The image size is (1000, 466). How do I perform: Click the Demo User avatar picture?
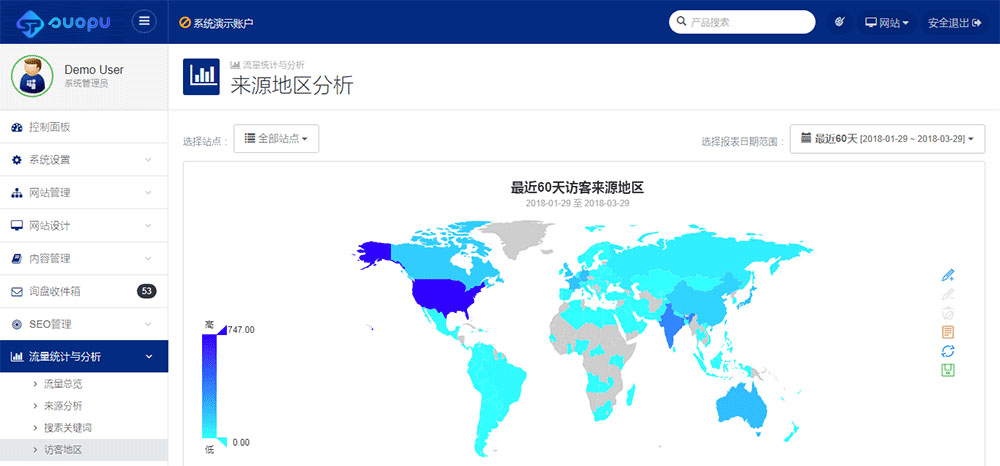(32, 75)
